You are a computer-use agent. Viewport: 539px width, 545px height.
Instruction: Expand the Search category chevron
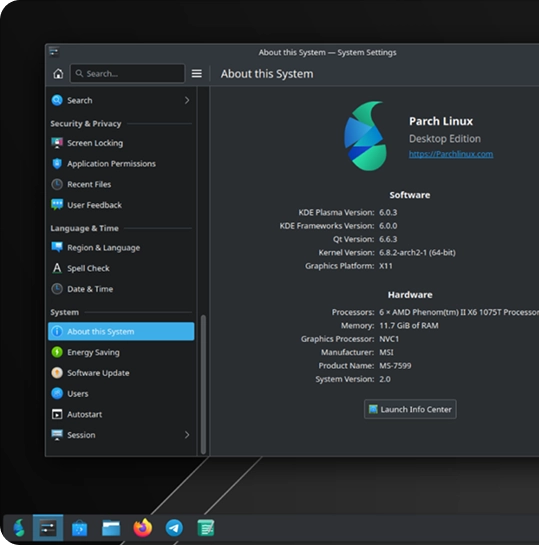(x=187, y=100)
